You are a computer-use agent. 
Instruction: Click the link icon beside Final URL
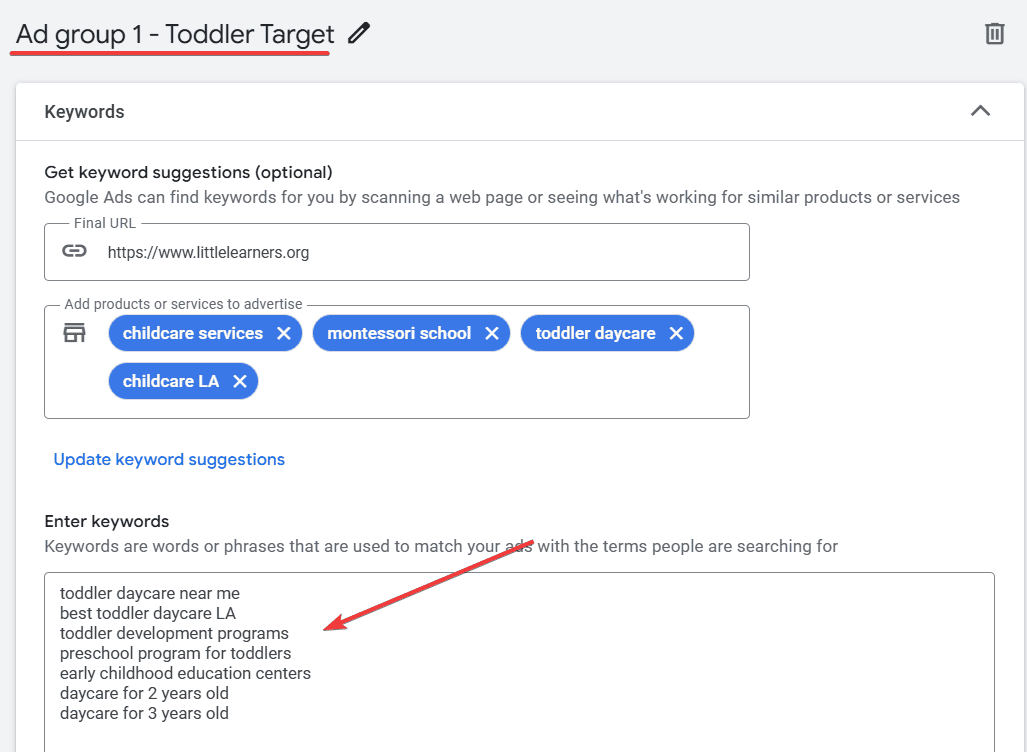[x=75, y=252]
